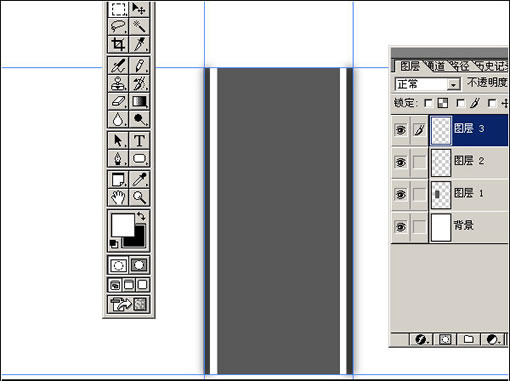Select the Crop tool

(x=118, y=44)
